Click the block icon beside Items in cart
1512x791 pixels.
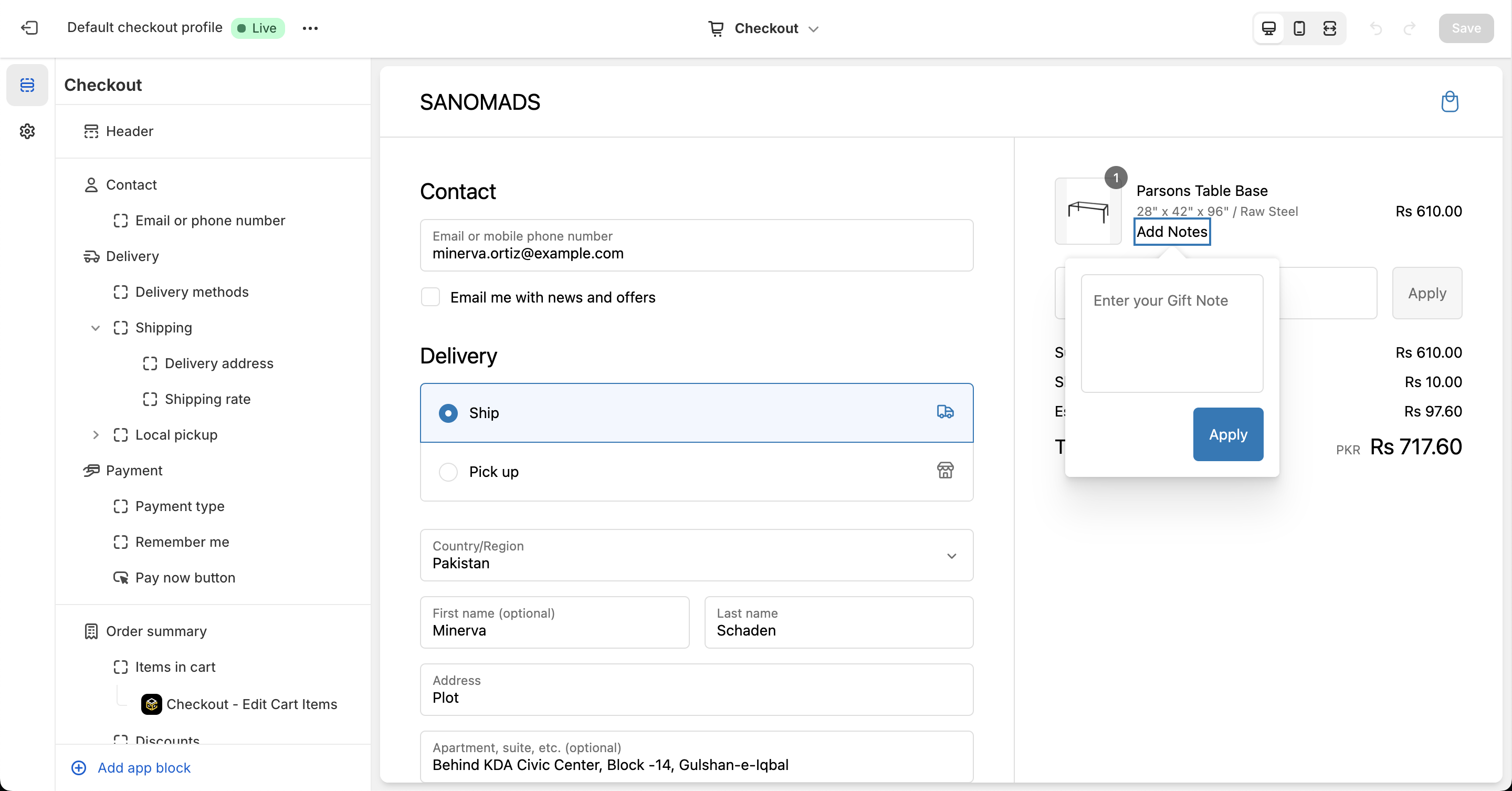pos(120,667)
